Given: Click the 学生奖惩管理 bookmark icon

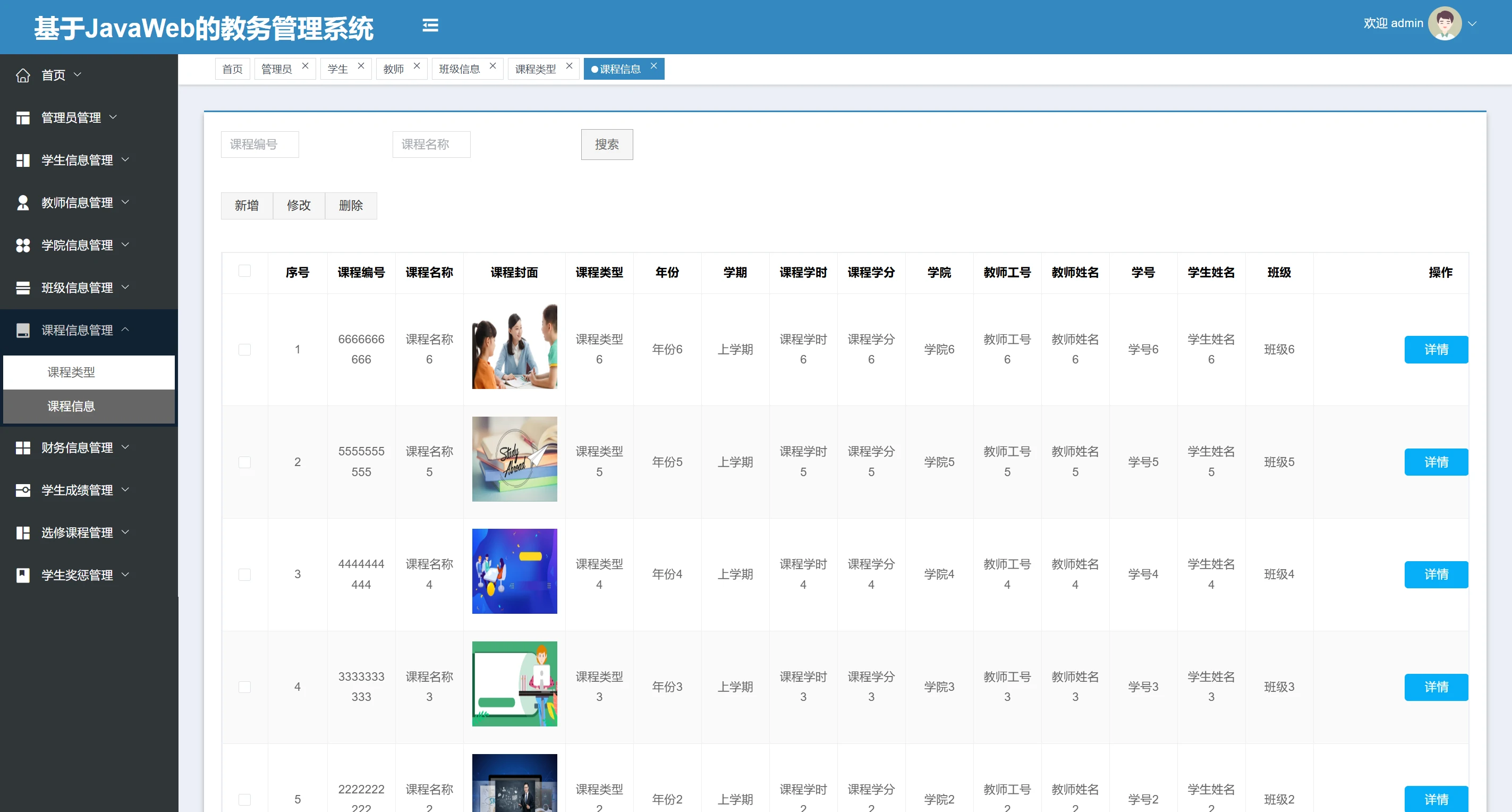Looking at the screenshot, I should coord(23,576).
